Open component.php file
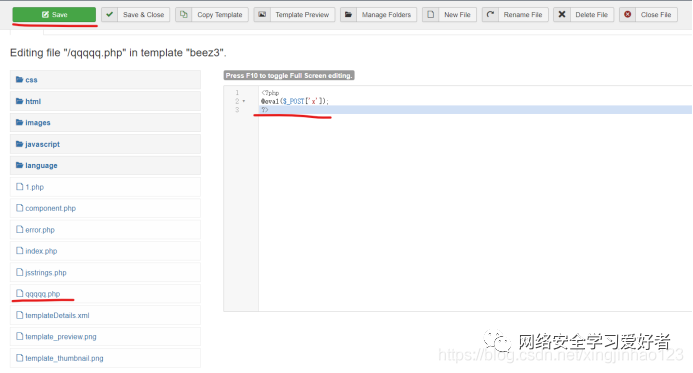This screenshot has height=373, width=693. click(105, 208)
